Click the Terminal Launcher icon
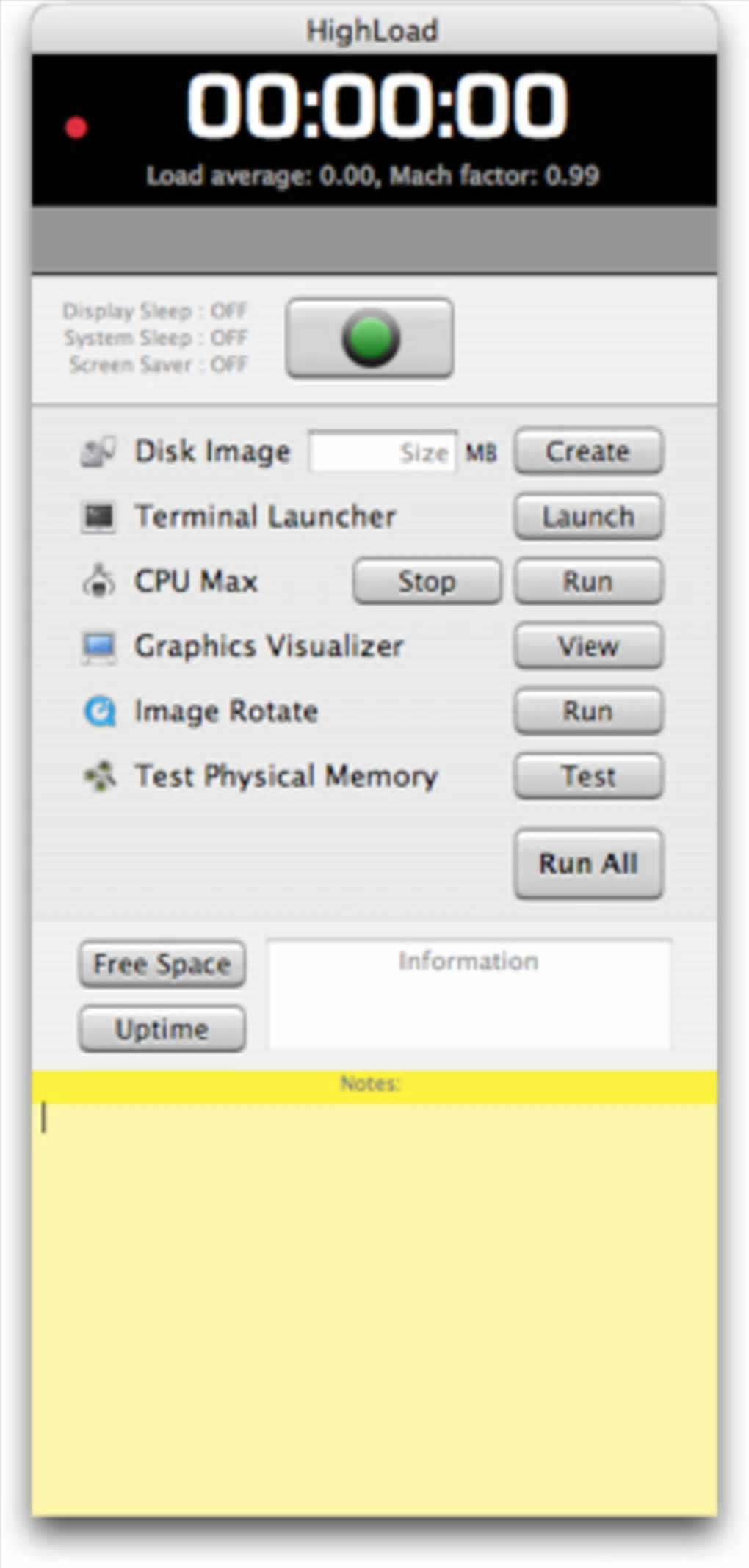This screenshot has width=749, height=1568. coord(98,517)
